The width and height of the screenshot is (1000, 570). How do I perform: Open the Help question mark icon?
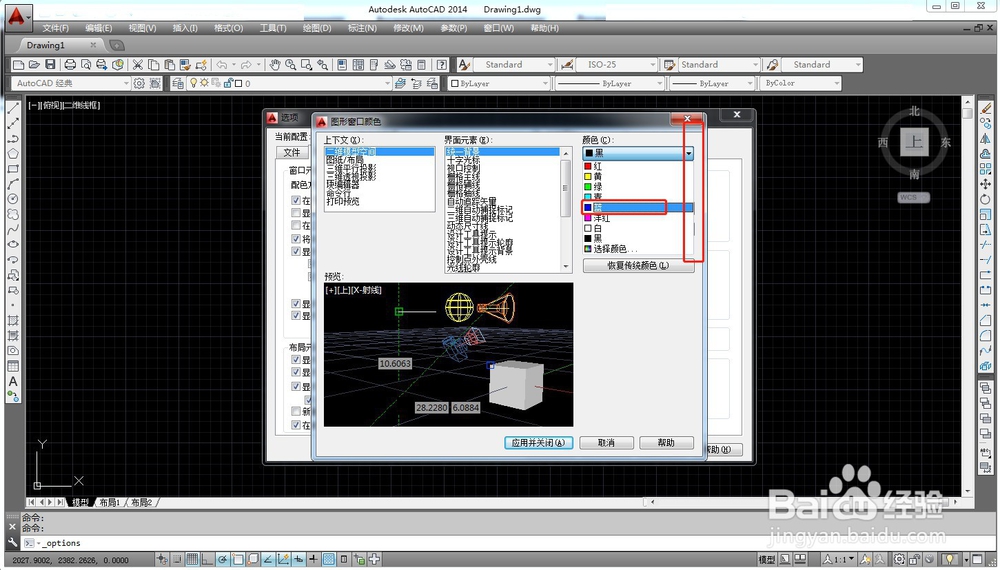(442, 64)
